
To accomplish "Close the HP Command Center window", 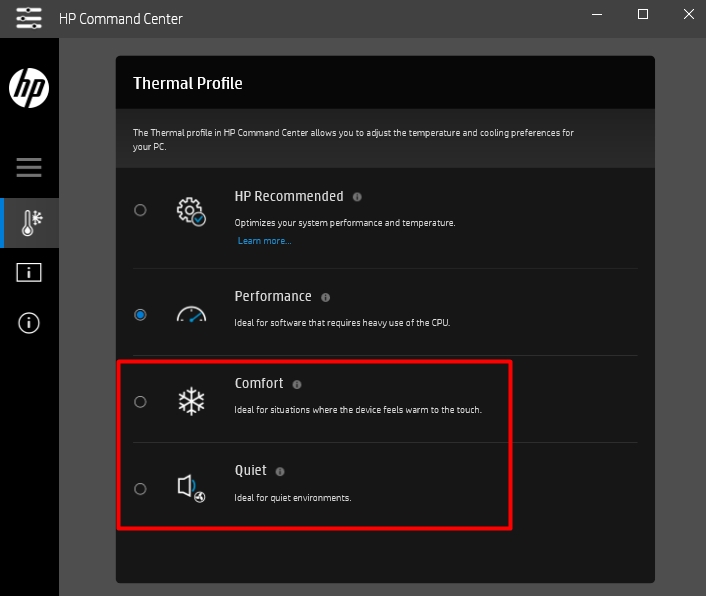I will [x=689, y=14].
